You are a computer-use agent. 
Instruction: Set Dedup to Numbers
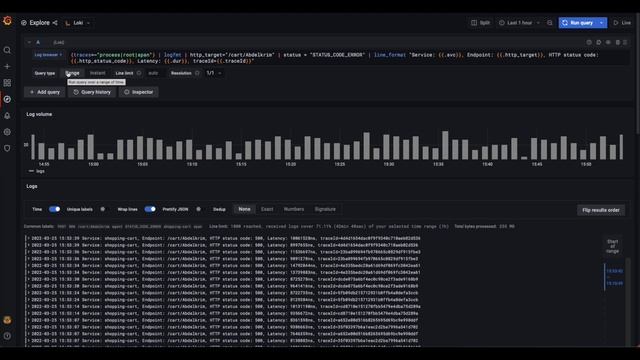(294, 209)
